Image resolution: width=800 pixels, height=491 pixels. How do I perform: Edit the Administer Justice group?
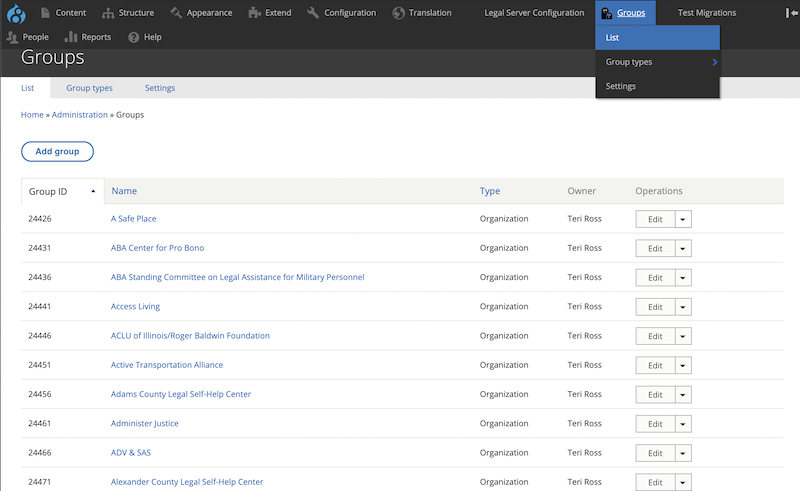[655, 424]
